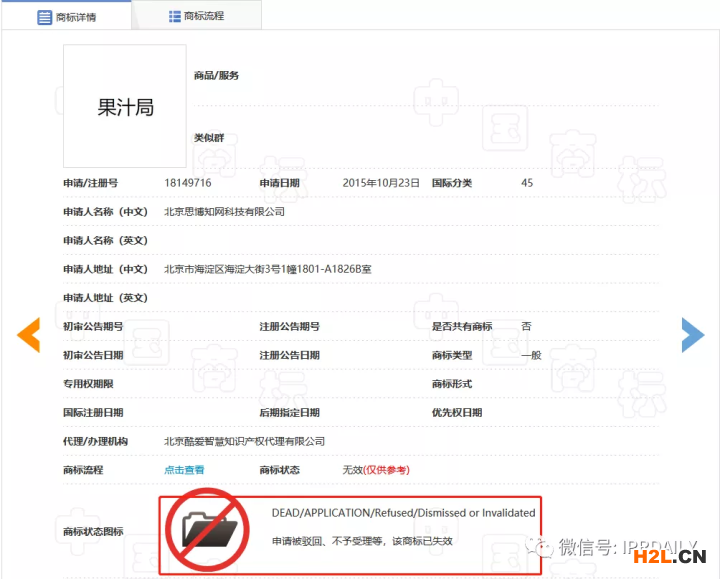720x579 pixels.
Task: Click the 商品/服务 label
Action: tap(216, 75)
